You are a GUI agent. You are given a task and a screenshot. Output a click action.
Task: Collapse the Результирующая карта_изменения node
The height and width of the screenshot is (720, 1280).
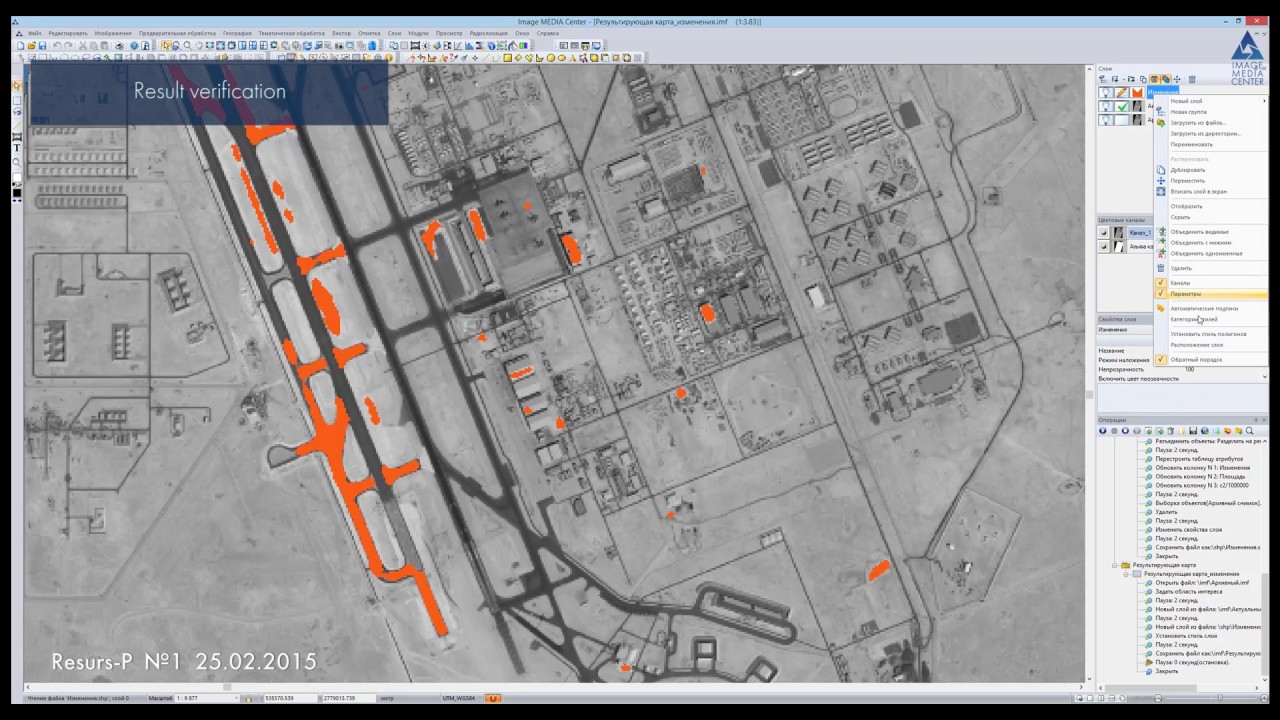[x=1125, y=574]
